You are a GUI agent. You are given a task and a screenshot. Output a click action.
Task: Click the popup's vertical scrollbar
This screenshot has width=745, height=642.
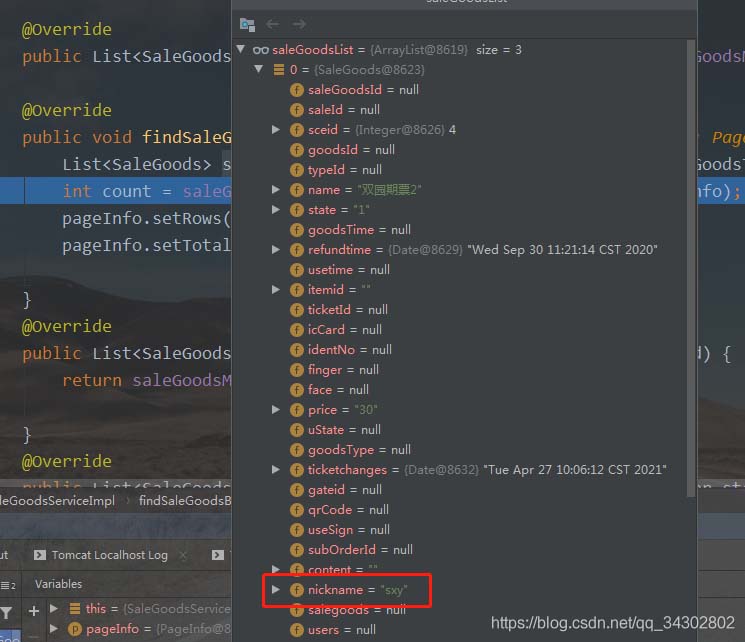[x=691, y=268]
